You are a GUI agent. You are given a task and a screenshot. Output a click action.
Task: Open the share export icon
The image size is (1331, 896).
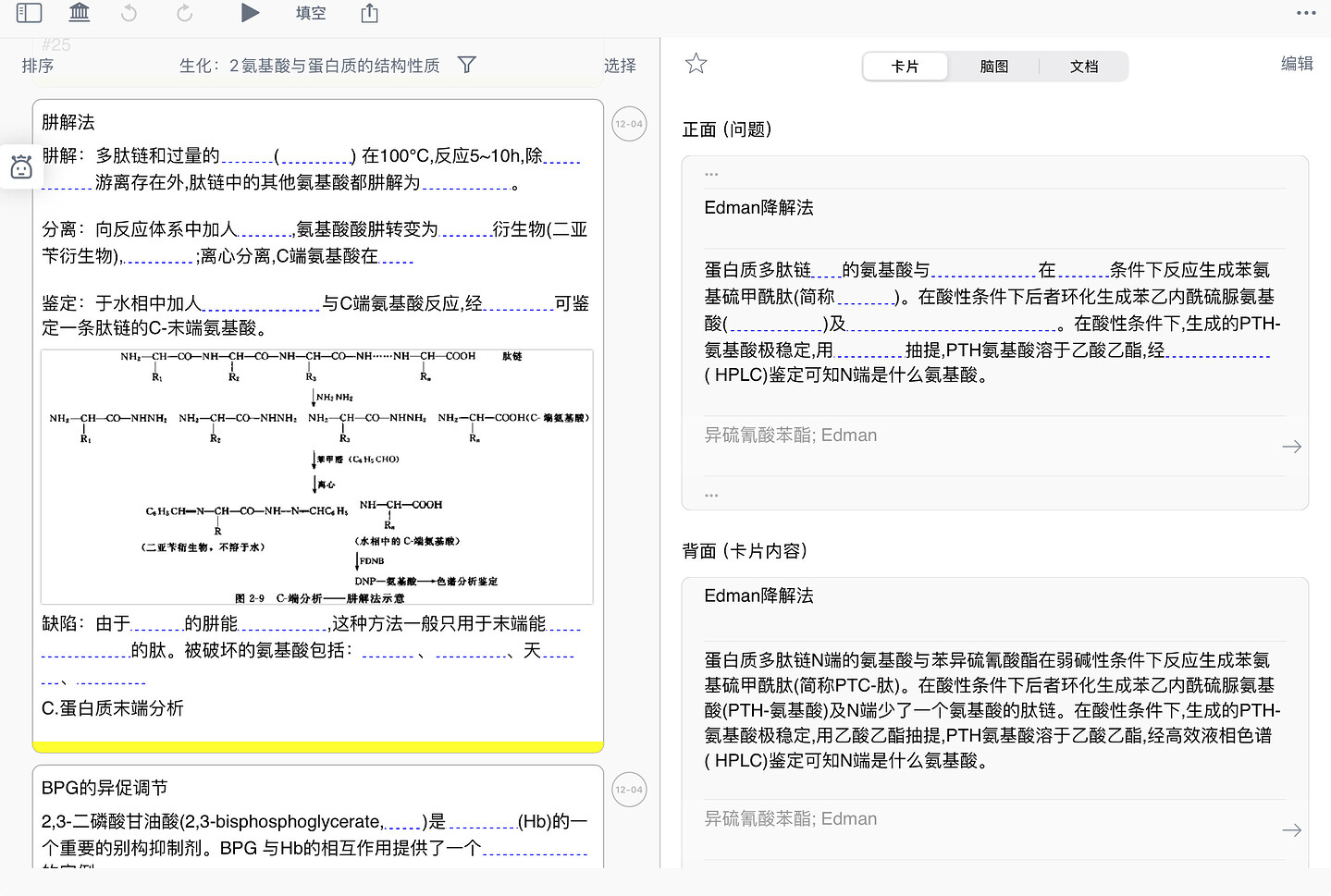coord(370,13)
